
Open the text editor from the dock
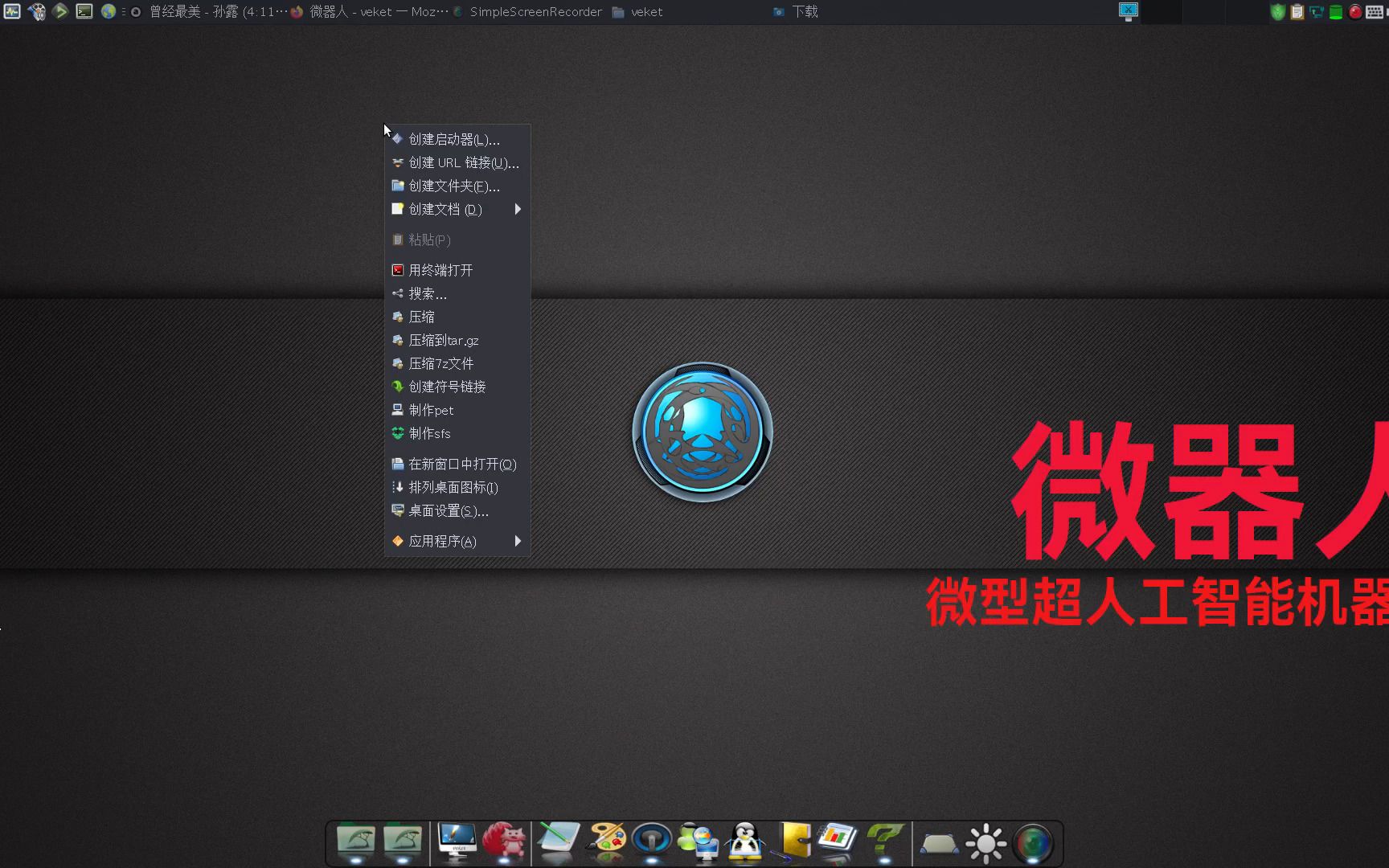tap(558, 841)
